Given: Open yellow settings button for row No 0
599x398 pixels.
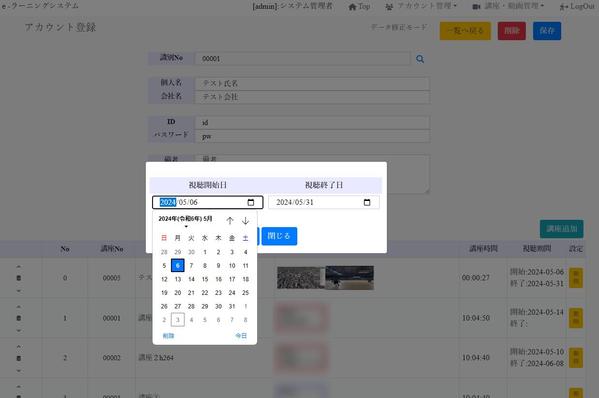Looking at the screenshot, I should click(x=576, y=278).
